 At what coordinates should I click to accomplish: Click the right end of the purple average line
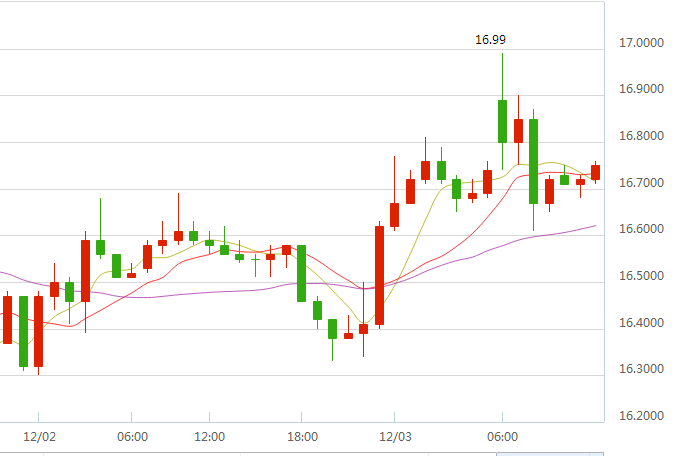595,226
